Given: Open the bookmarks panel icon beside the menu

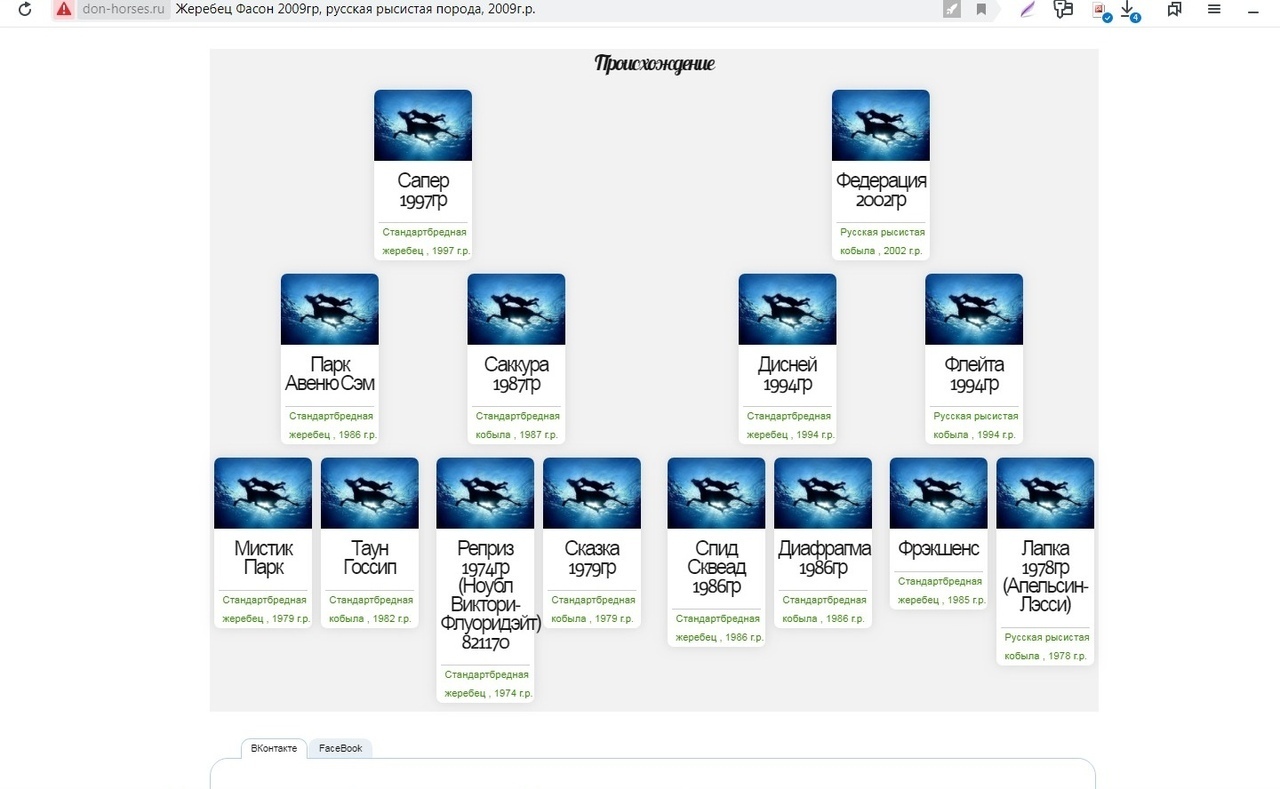Looking at the screenshot, I should (1175, 9).
